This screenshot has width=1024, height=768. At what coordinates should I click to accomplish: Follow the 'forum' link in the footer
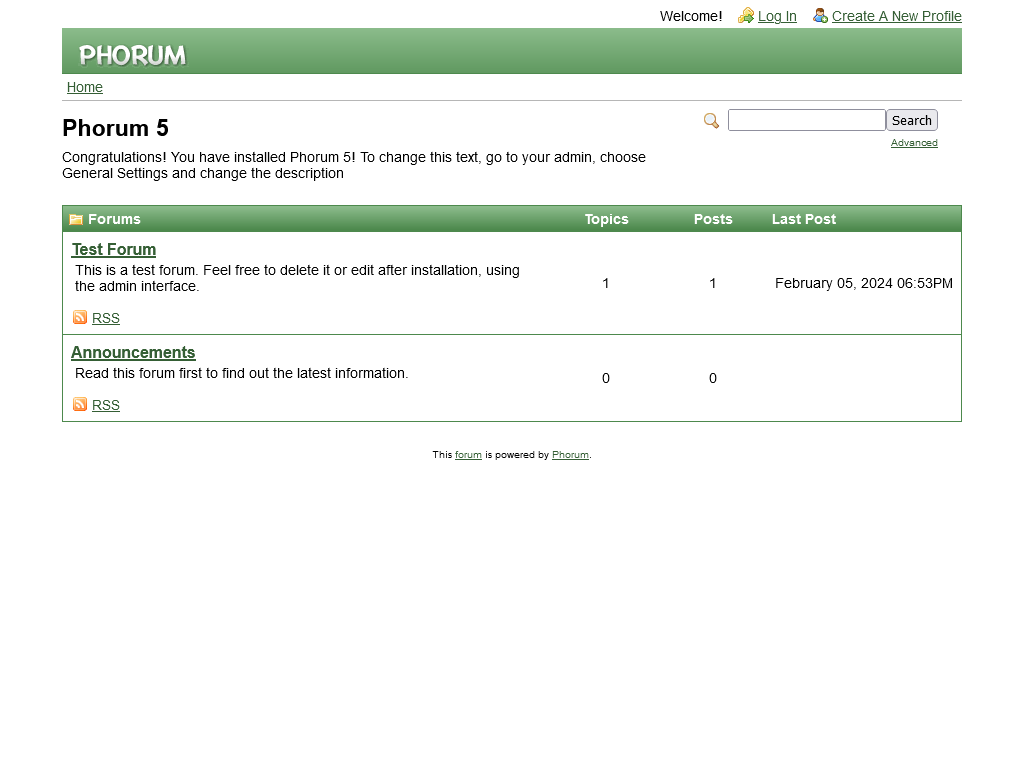[468, 455]
